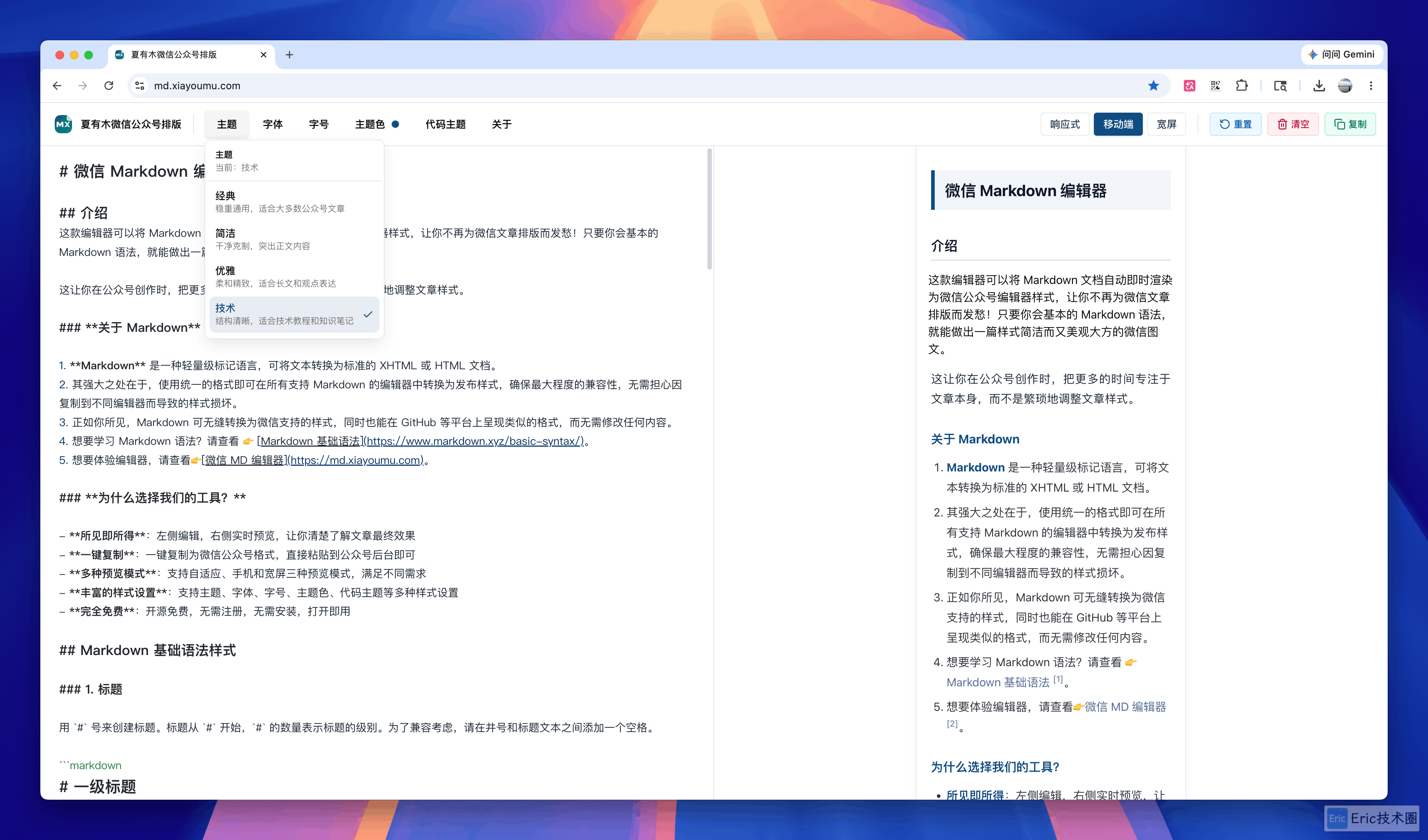The image size is (1428, 840).
Task: Open the QR code extension icon
Action: click(1216, 86)
